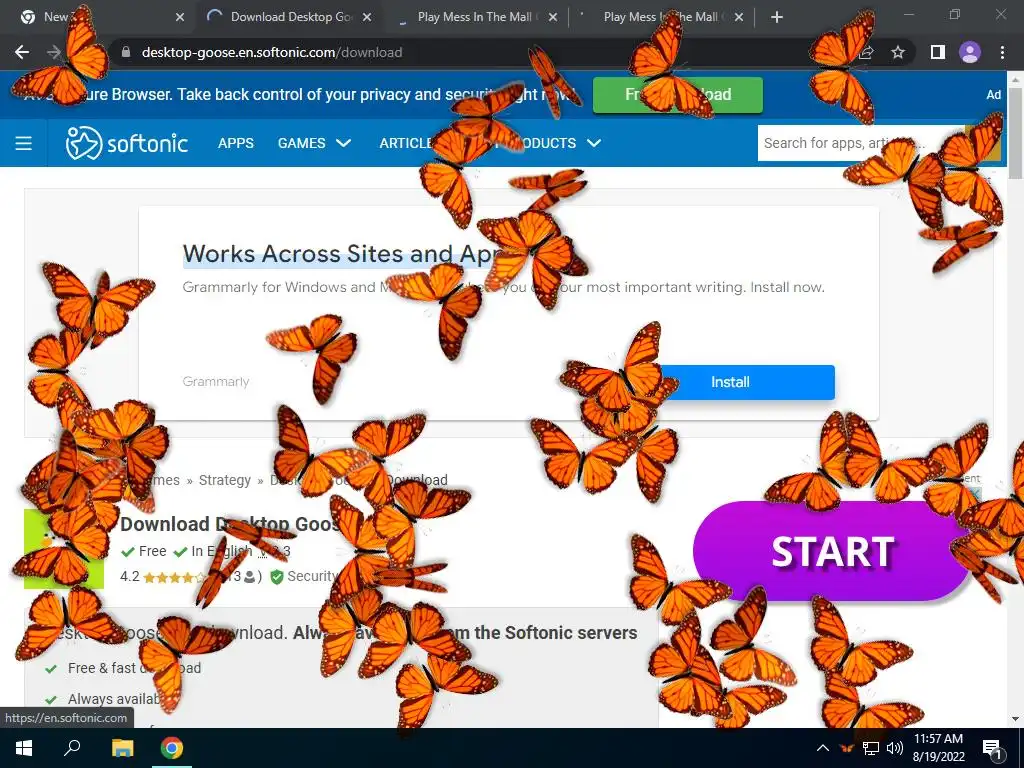Click the butterfly tray icon
The image size is (1024, 768).
click(x=846, y=748)
